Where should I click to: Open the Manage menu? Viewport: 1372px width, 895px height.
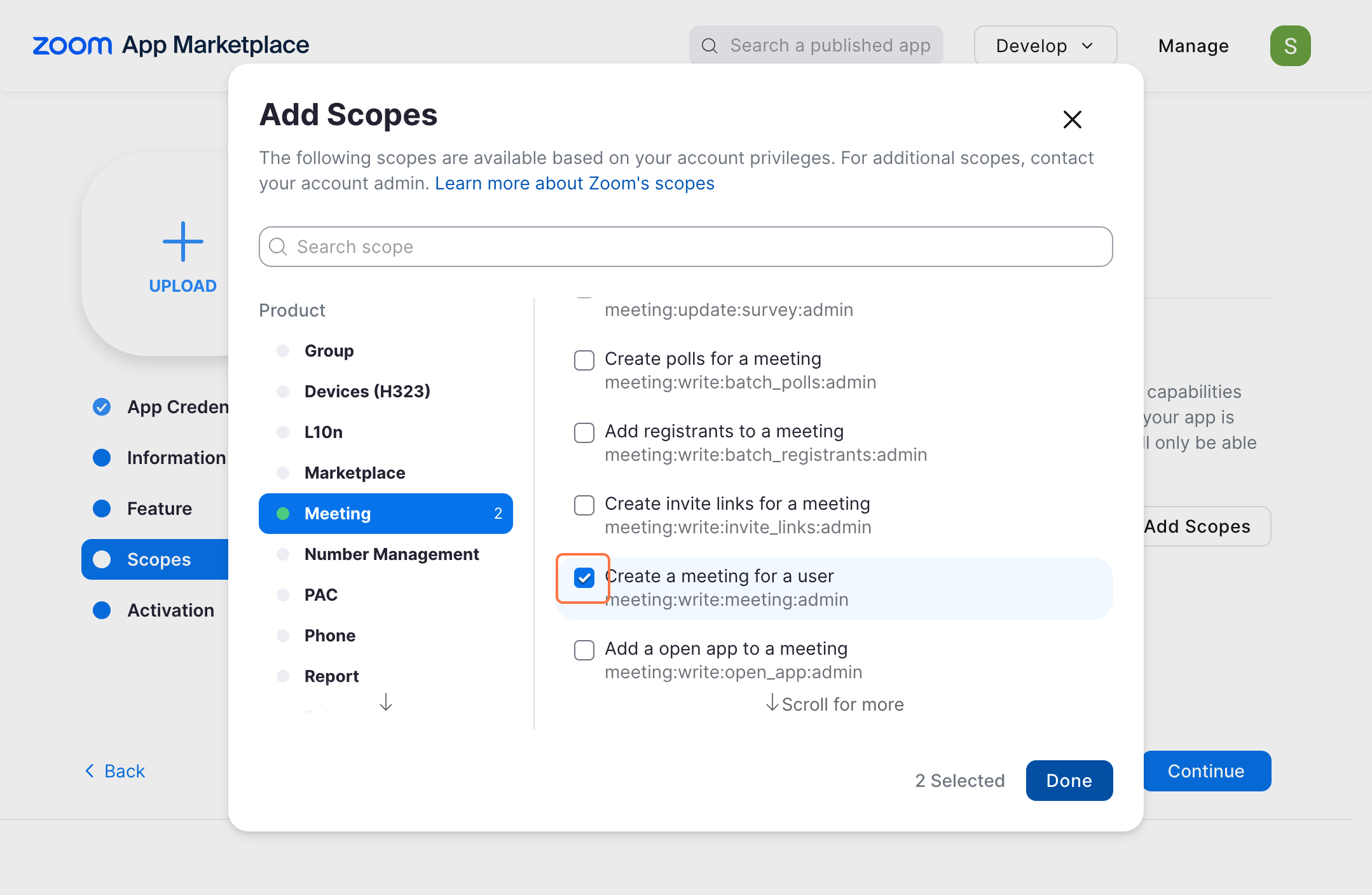[x=1193, y=46]
